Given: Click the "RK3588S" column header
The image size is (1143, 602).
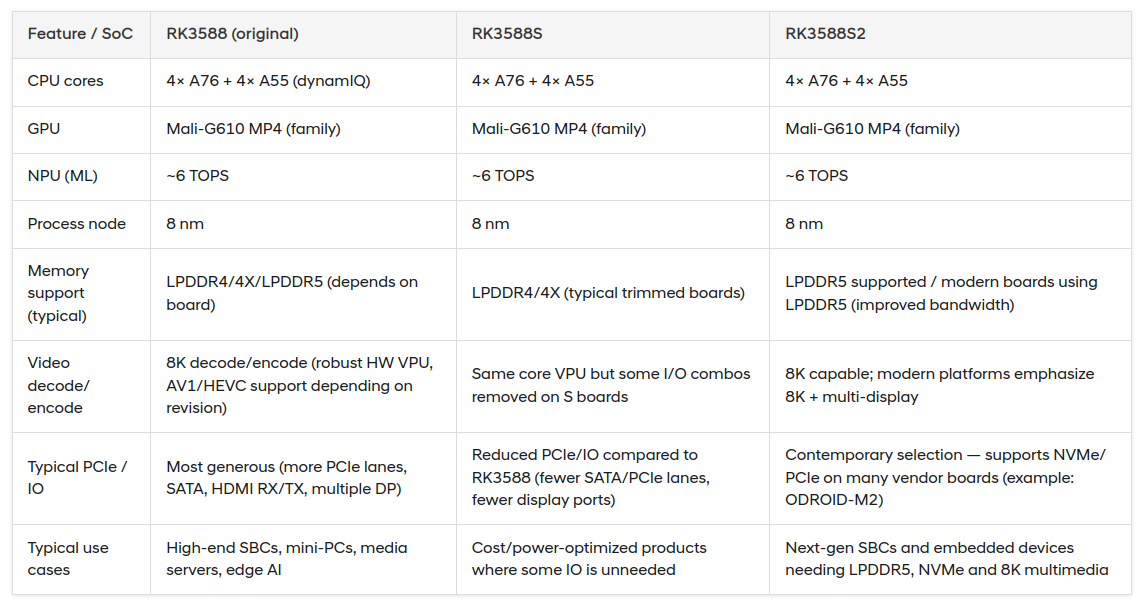Looking at the screenshot, I should pos(507,34).
